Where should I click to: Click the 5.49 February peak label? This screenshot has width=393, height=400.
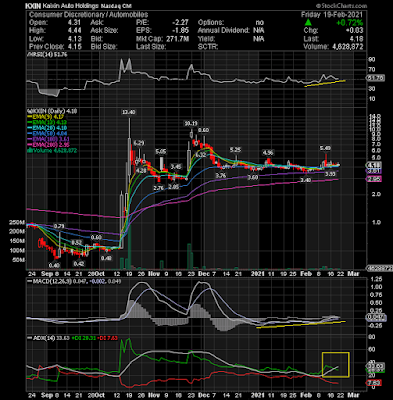point(325,148)
